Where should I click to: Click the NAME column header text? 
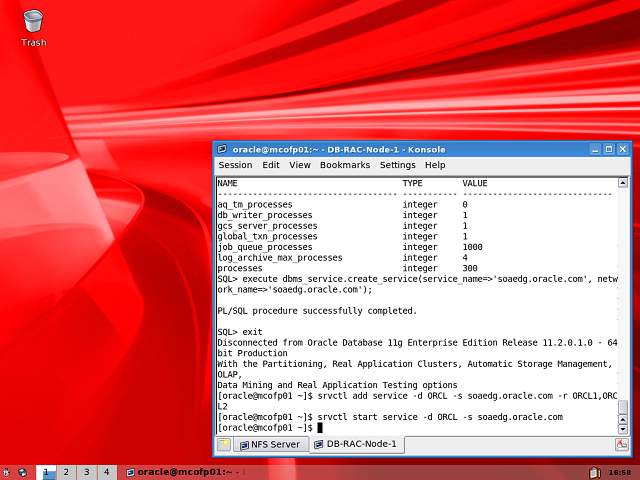(x=227, y=183)
